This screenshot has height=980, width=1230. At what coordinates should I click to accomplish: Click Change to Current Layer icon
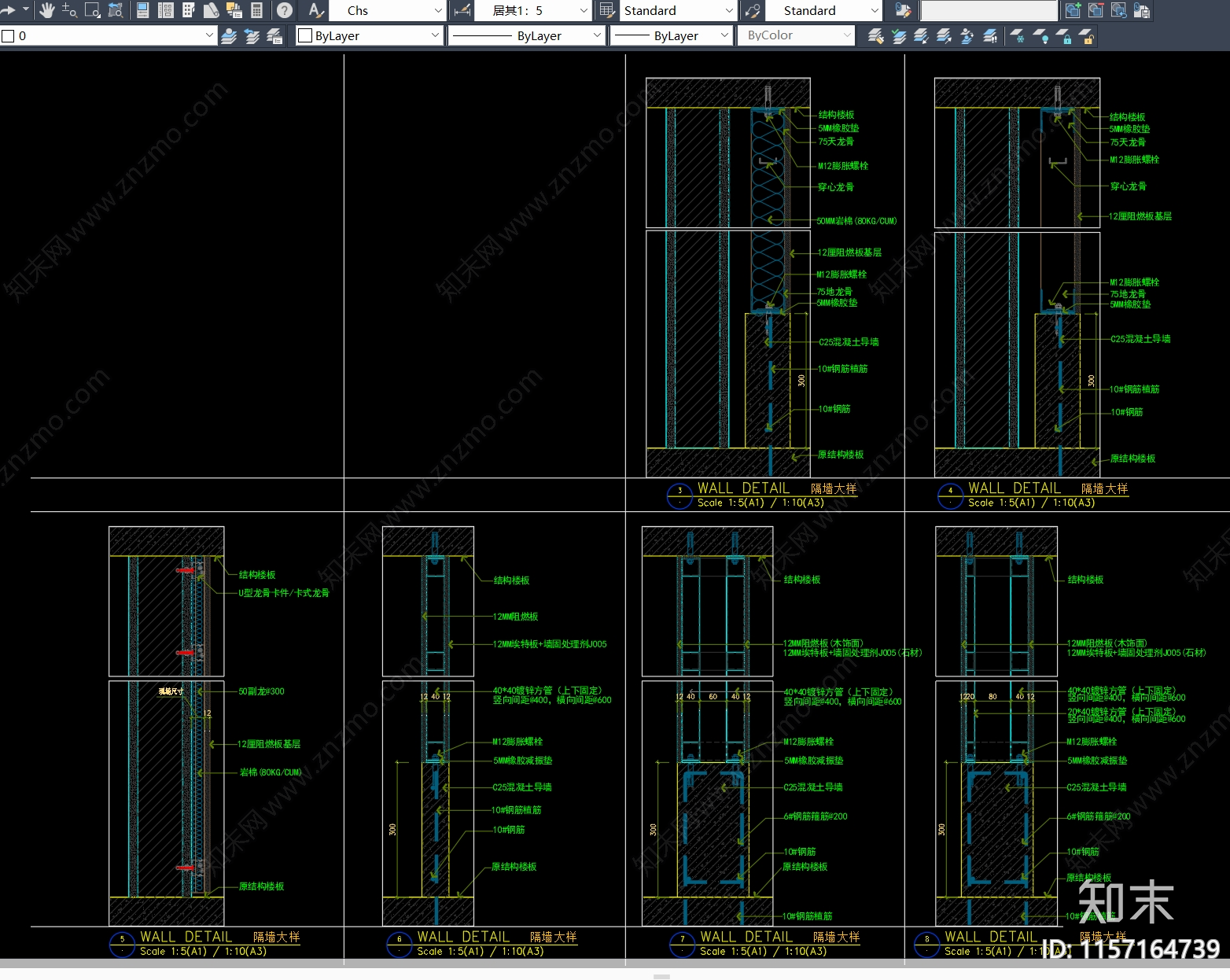point(898,35)
